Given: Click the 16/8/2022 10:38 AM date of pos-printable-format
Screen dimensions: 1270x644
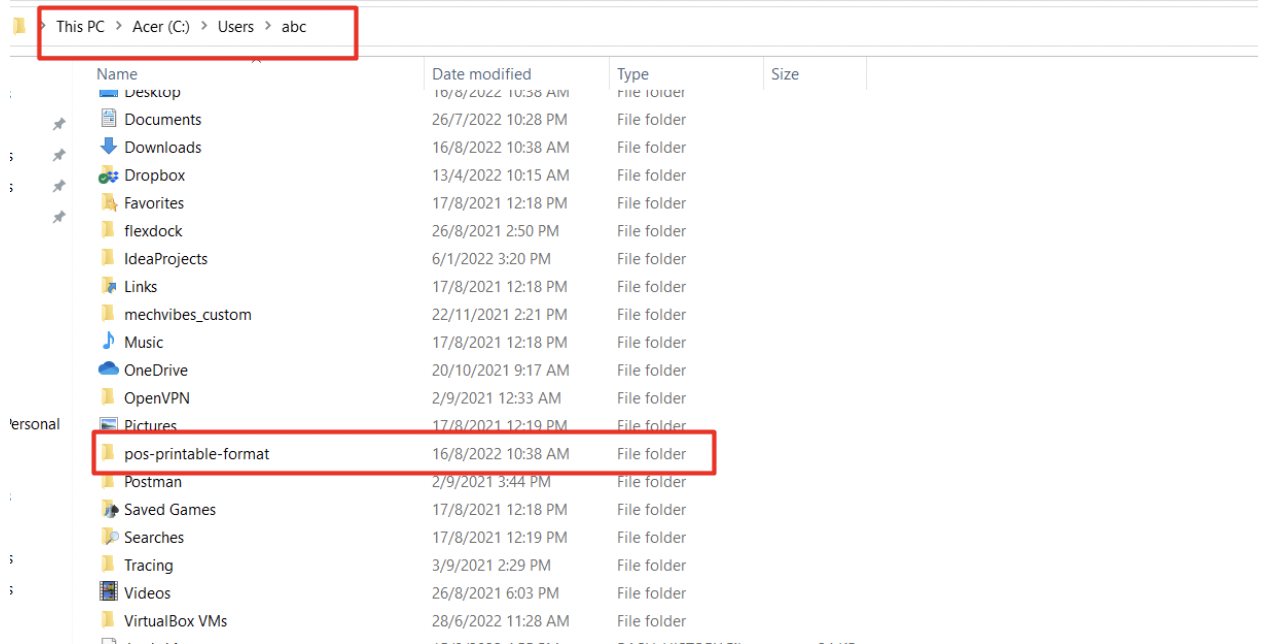Looking at the screenshot, I should (x=501, y=454).
